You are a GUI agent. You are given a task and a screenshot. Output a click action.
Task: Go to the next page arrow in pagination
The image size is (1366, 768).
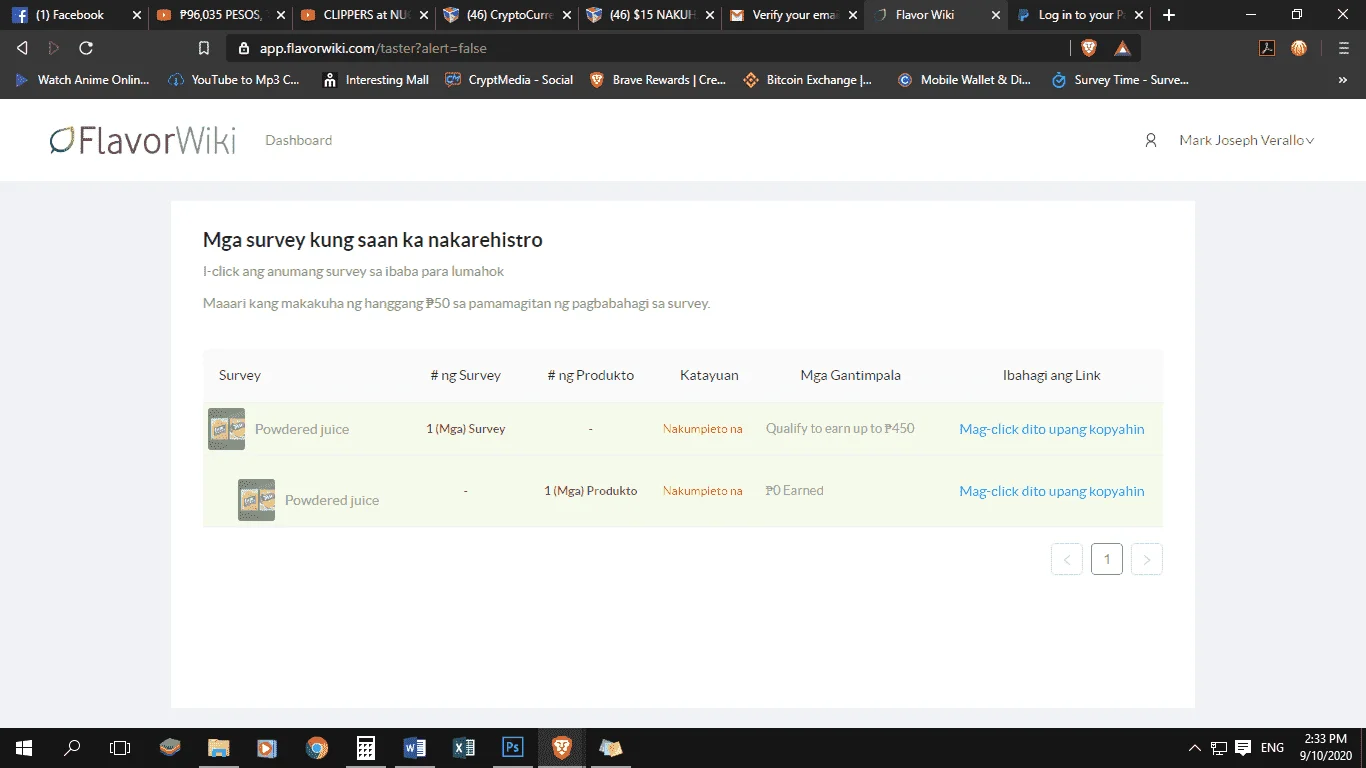[1147, 559]
